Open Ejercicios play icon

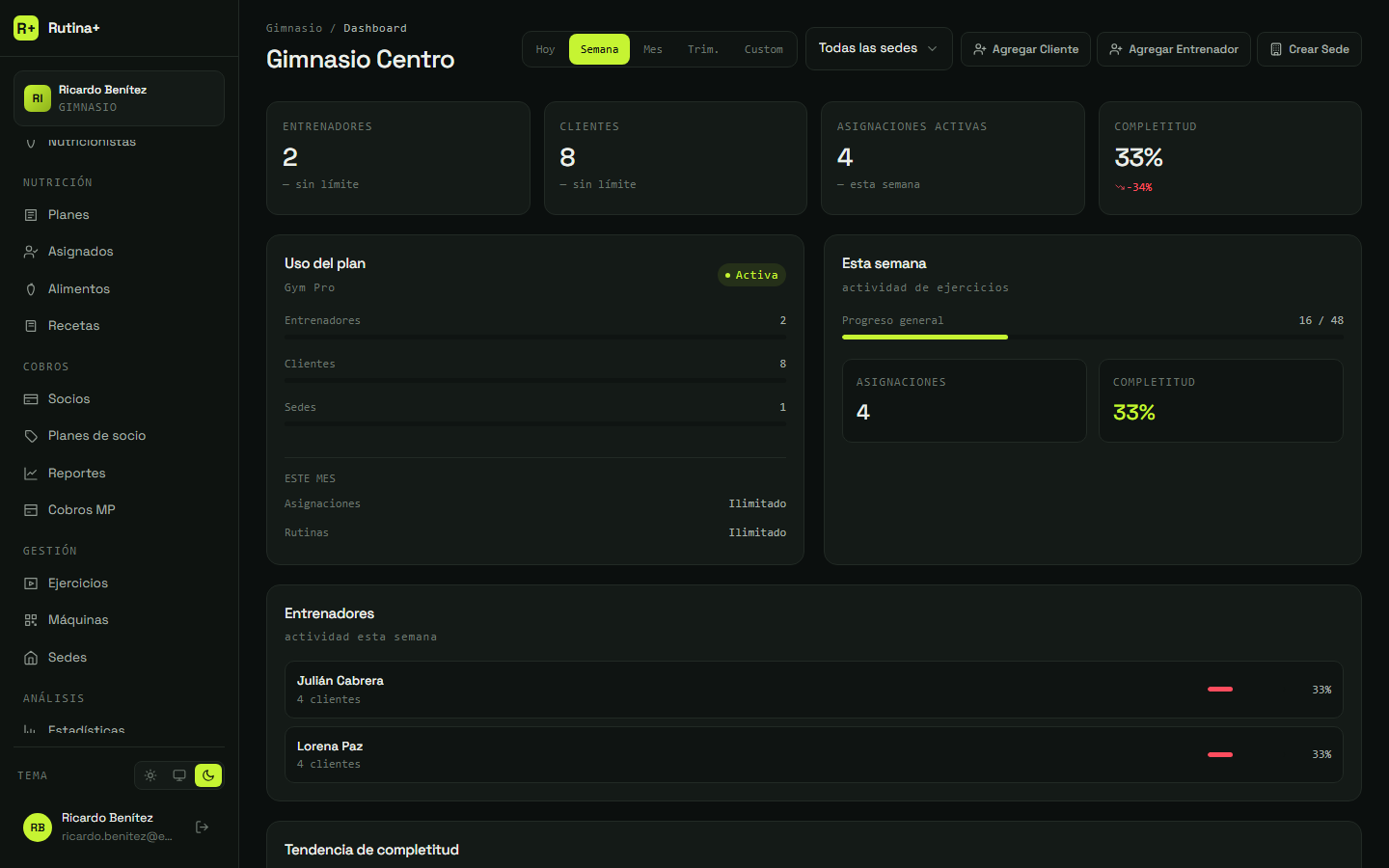31,583
